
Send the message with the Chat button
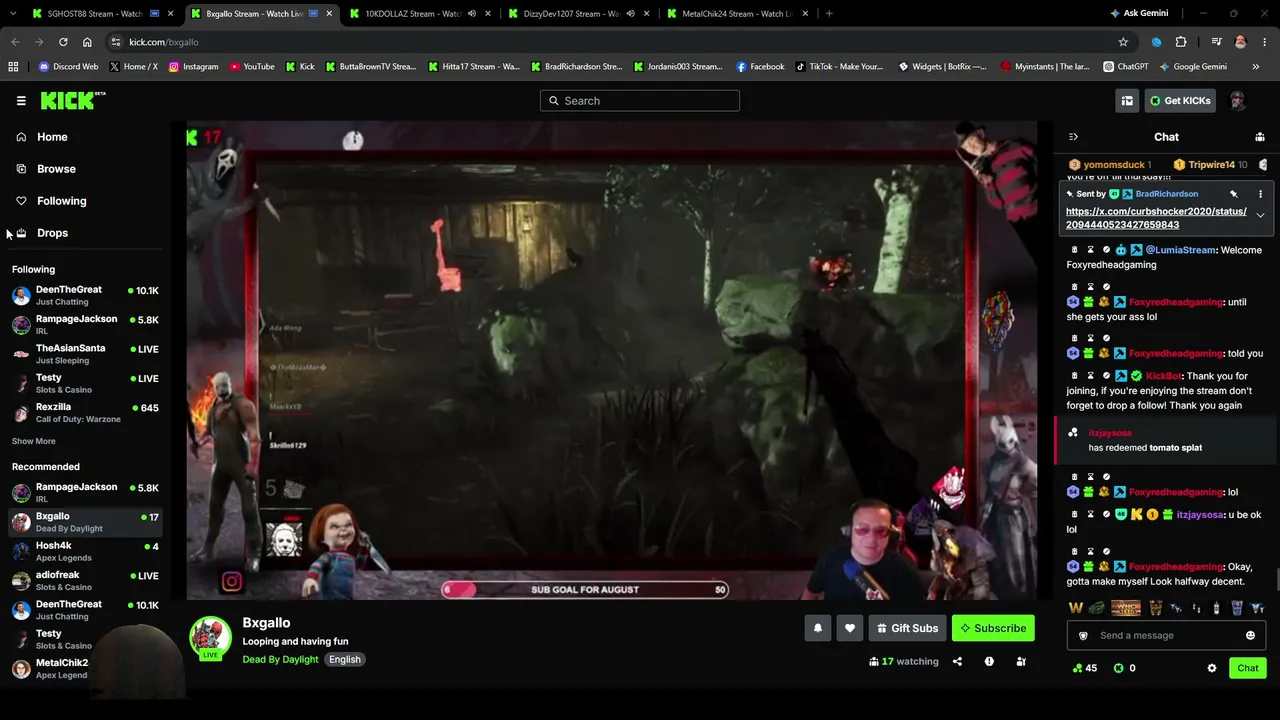1248,668
